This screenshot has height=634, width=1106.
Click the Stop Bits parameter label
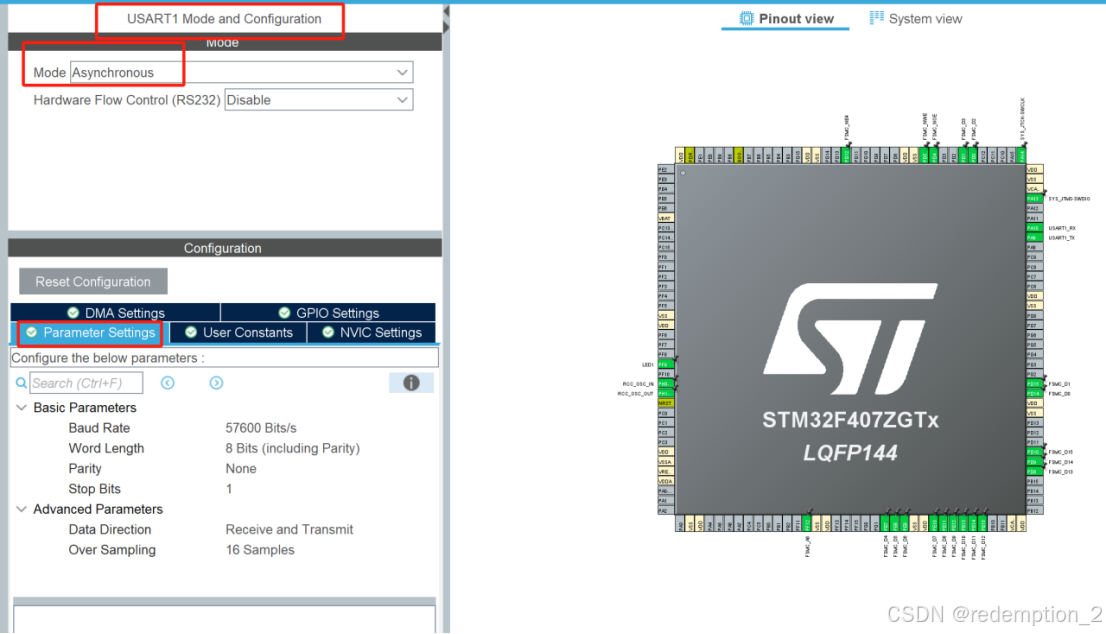[95, 489]
